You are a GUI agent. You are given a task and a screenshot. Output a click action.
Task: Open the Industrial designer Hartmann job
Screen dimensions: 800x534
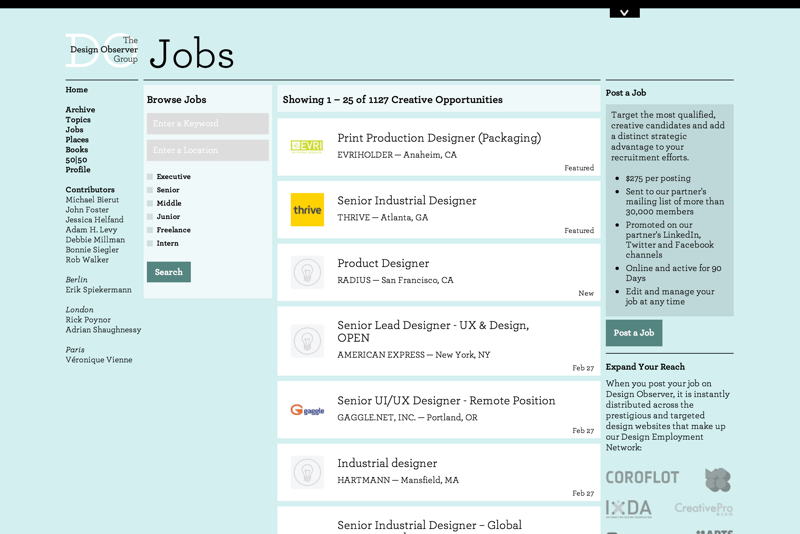pos(387,463)
